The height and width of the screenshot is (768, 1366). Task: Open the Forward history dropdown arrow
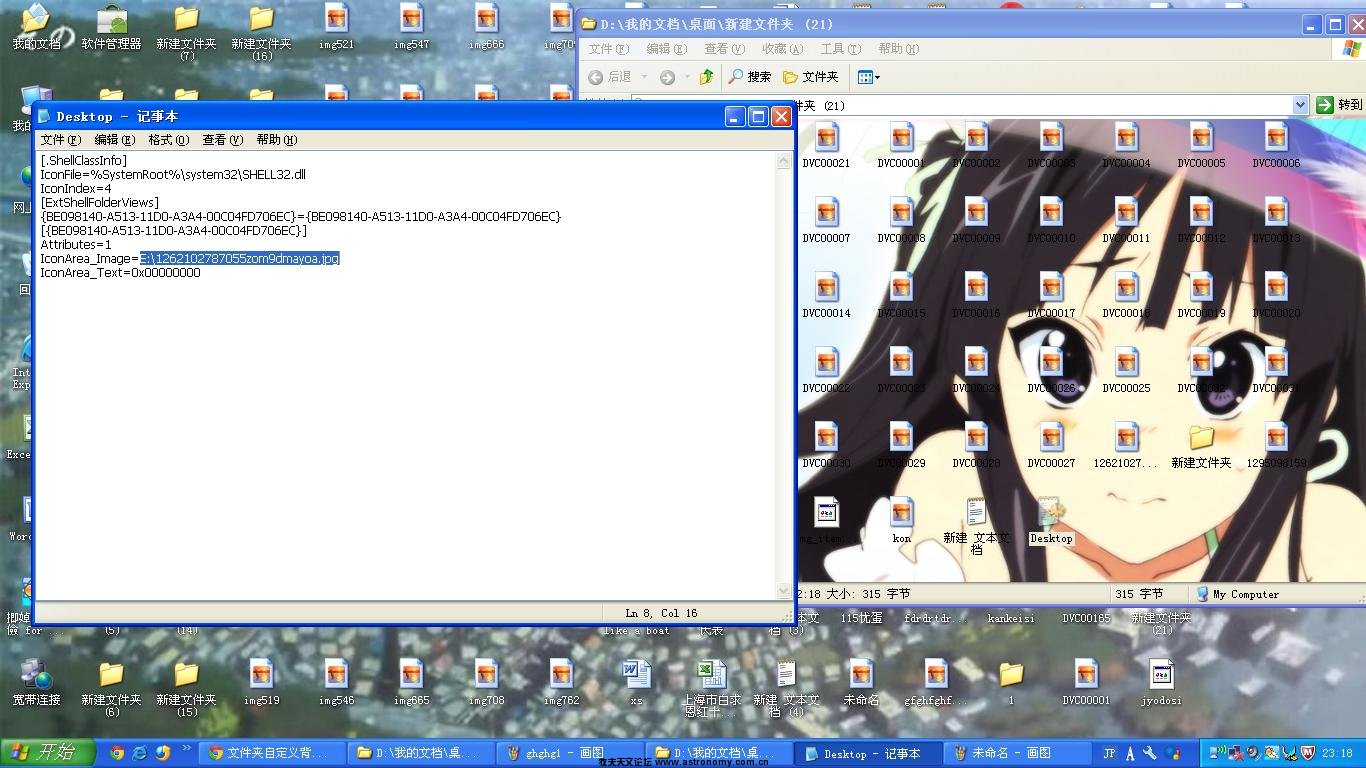[x=685, y=77]
